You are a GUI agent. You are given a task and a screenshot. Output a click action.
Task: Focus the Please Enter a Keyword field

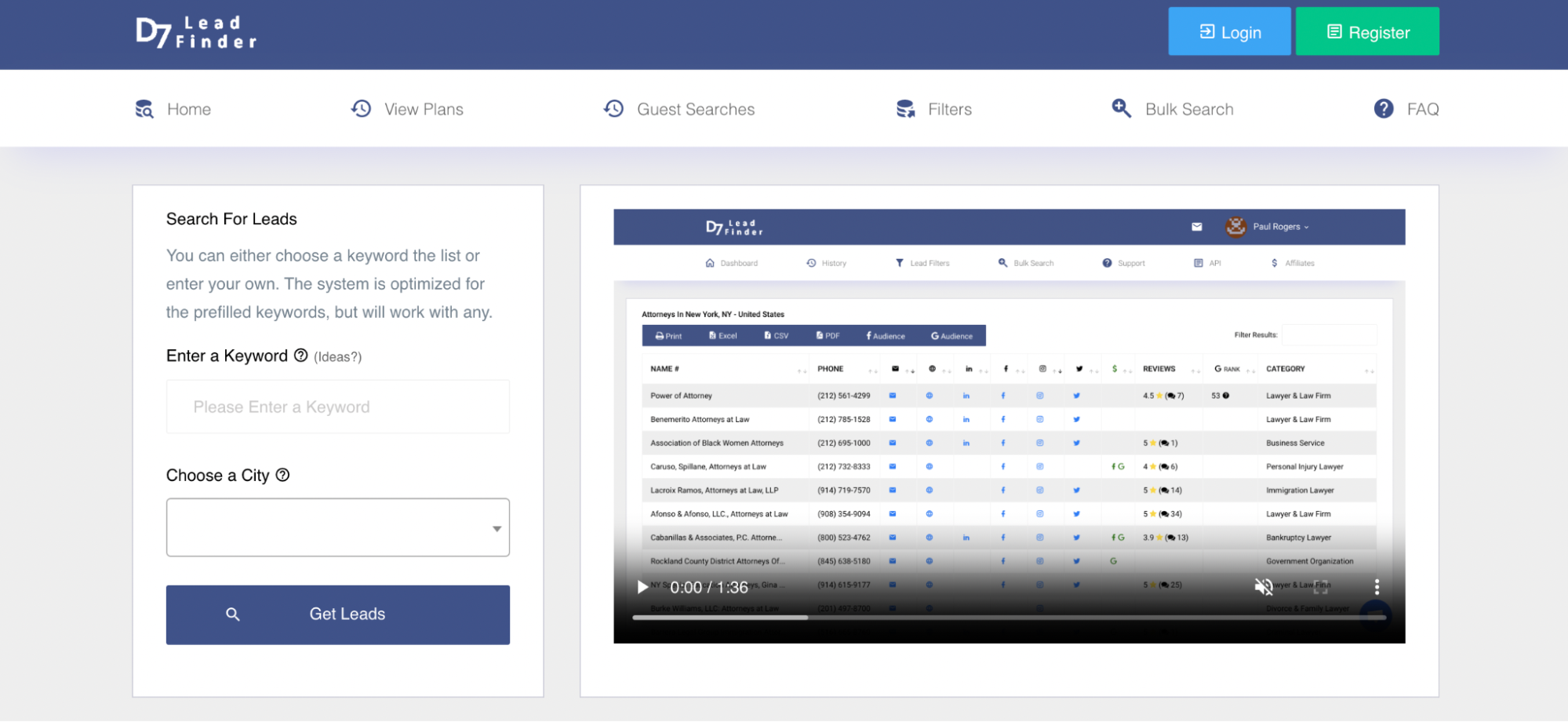(x=338, y=407)
